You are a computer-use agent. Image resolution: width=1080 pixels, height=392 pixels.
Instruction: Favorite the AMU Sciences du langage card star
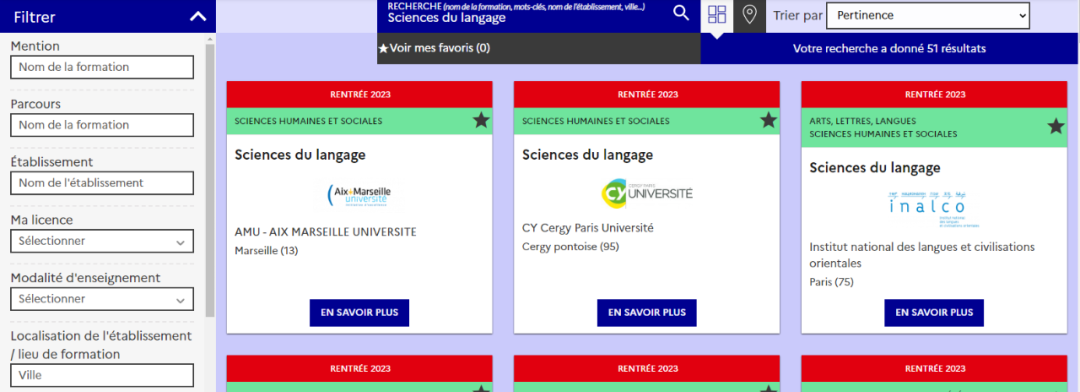pyautogui.click(x=481, y=121)
